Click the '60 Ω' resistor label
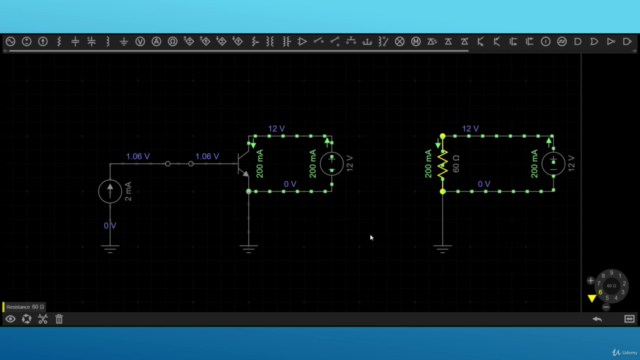 tap(456, 164)
